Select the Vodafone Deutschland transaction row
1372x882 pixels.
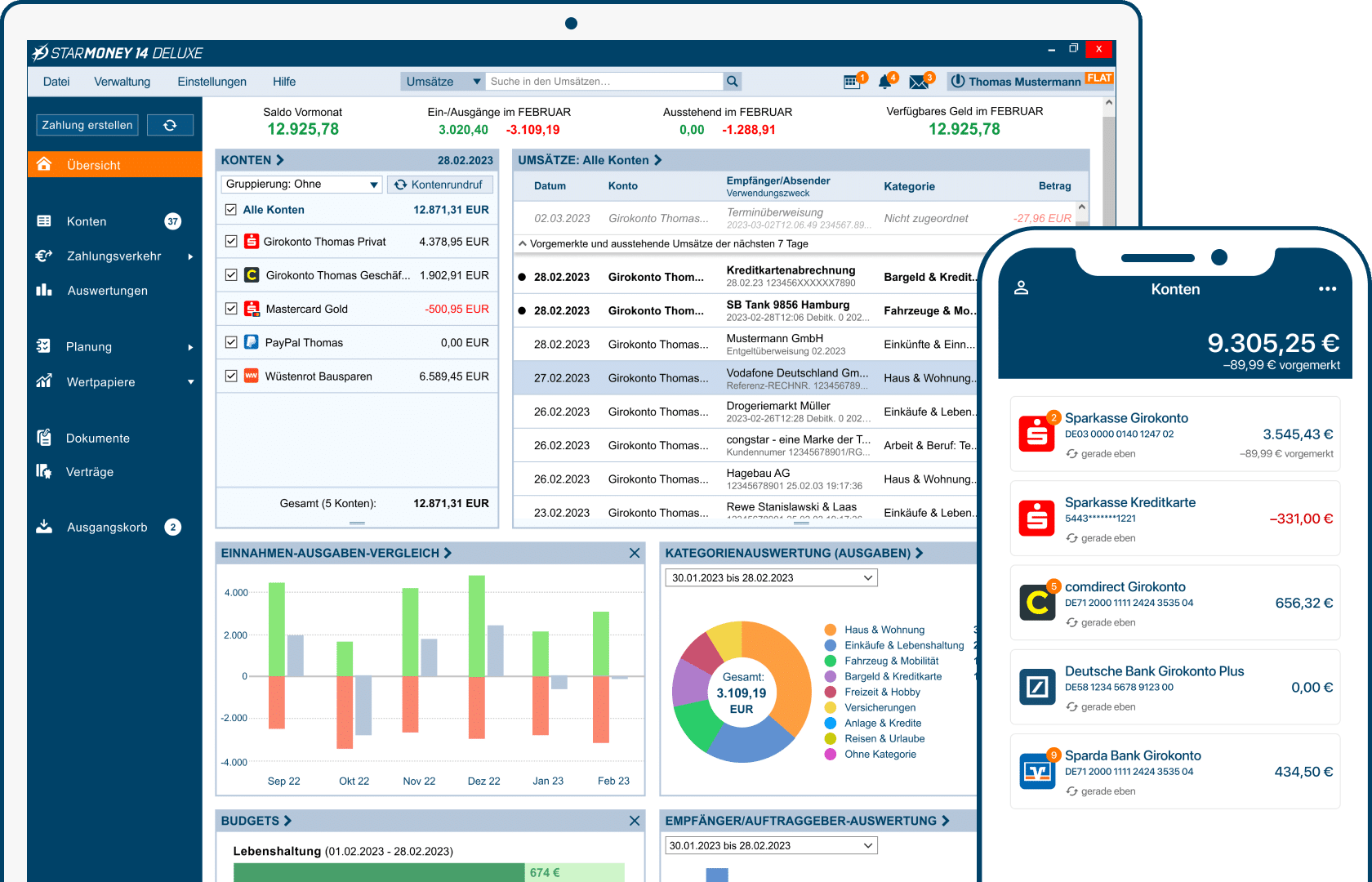tap(745, 378)
